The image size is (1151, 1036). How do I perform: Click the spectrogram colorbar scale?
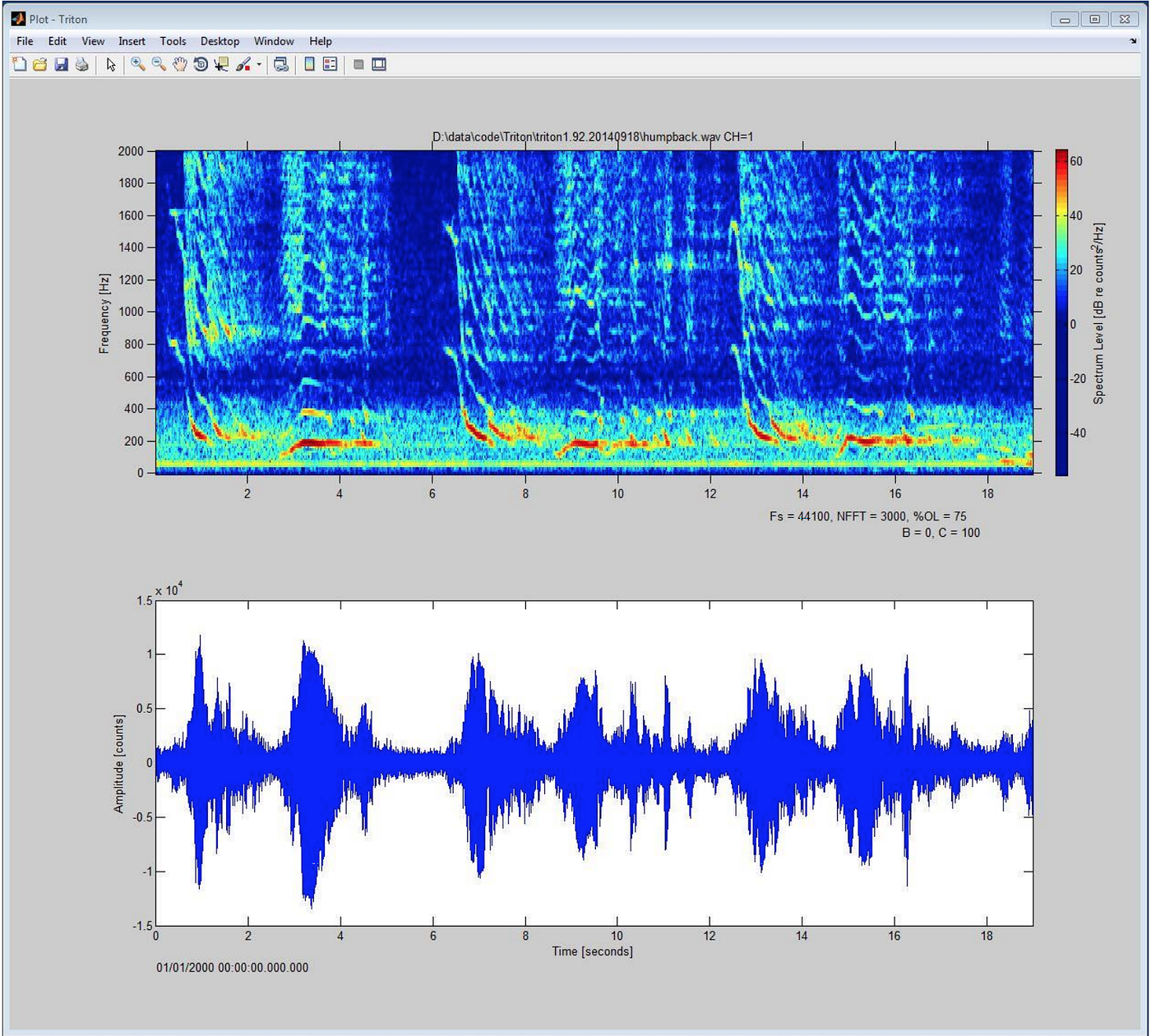pos(1062,312)
